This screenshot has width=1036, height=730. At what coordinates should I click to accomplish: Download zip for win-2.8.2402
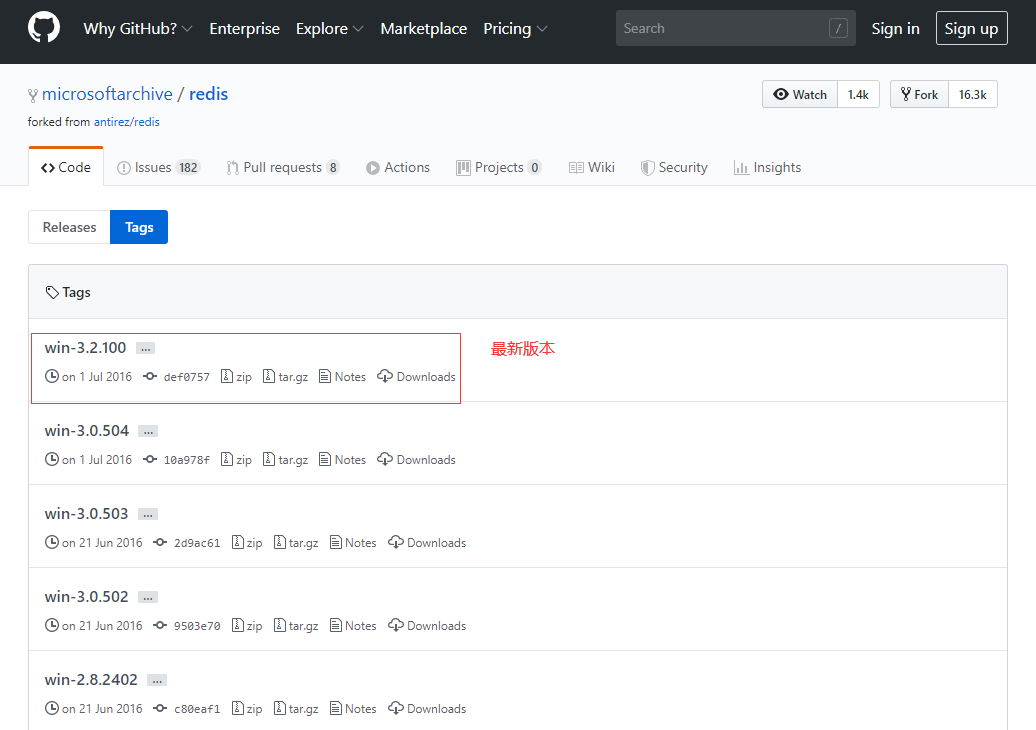[246, 708]
